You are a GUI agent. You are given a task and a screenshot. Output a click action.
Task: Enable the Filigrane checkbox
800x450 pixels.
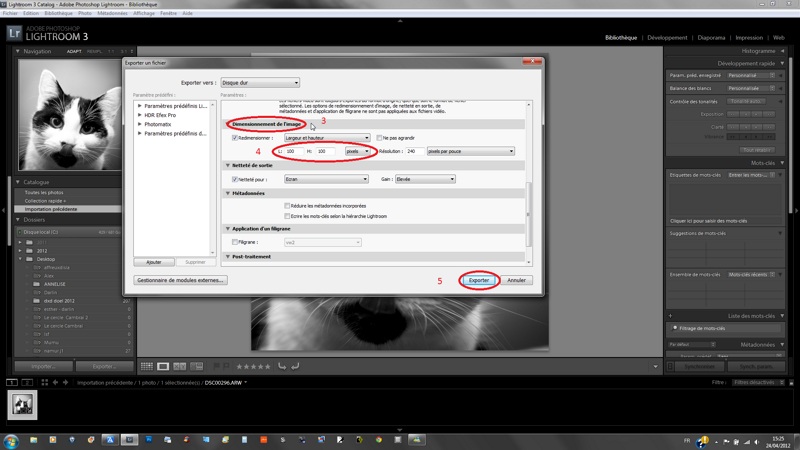click(x=235, y=242)
